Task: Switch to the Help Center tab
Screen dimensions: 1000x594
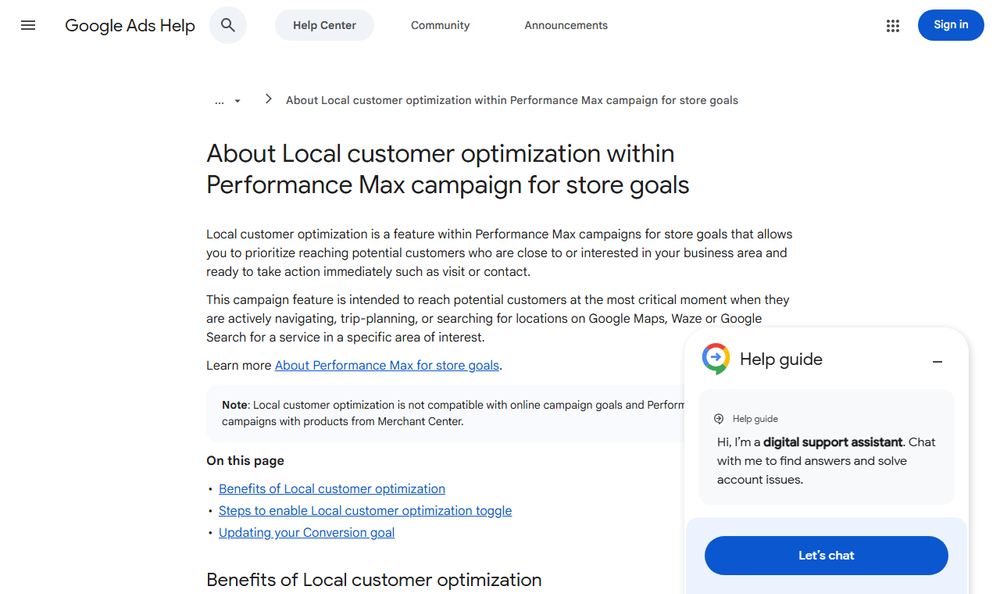Action: coord(324,26)
